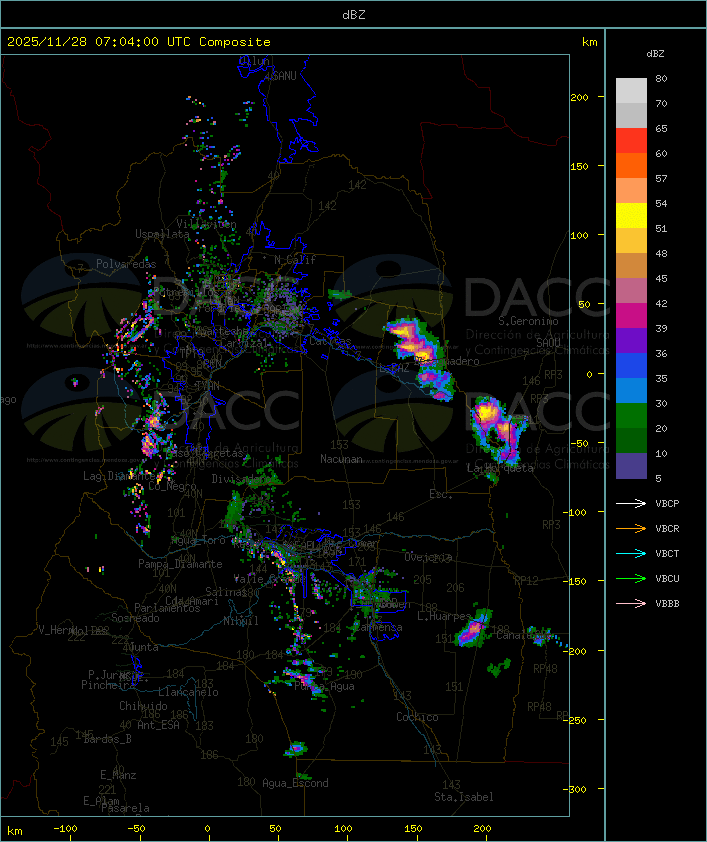Click the 5 value on the dBZ scale
Viewport: 707px width, 842px height.
click(658, 478)
